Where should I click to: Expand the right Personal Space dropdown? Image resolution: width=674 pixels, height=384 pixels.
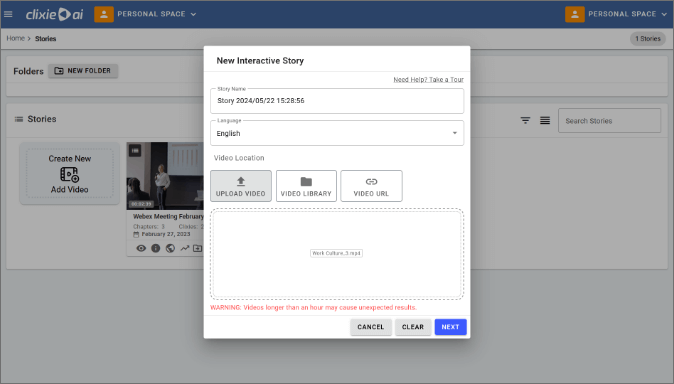pyautogui.click(x=664, y=14)
